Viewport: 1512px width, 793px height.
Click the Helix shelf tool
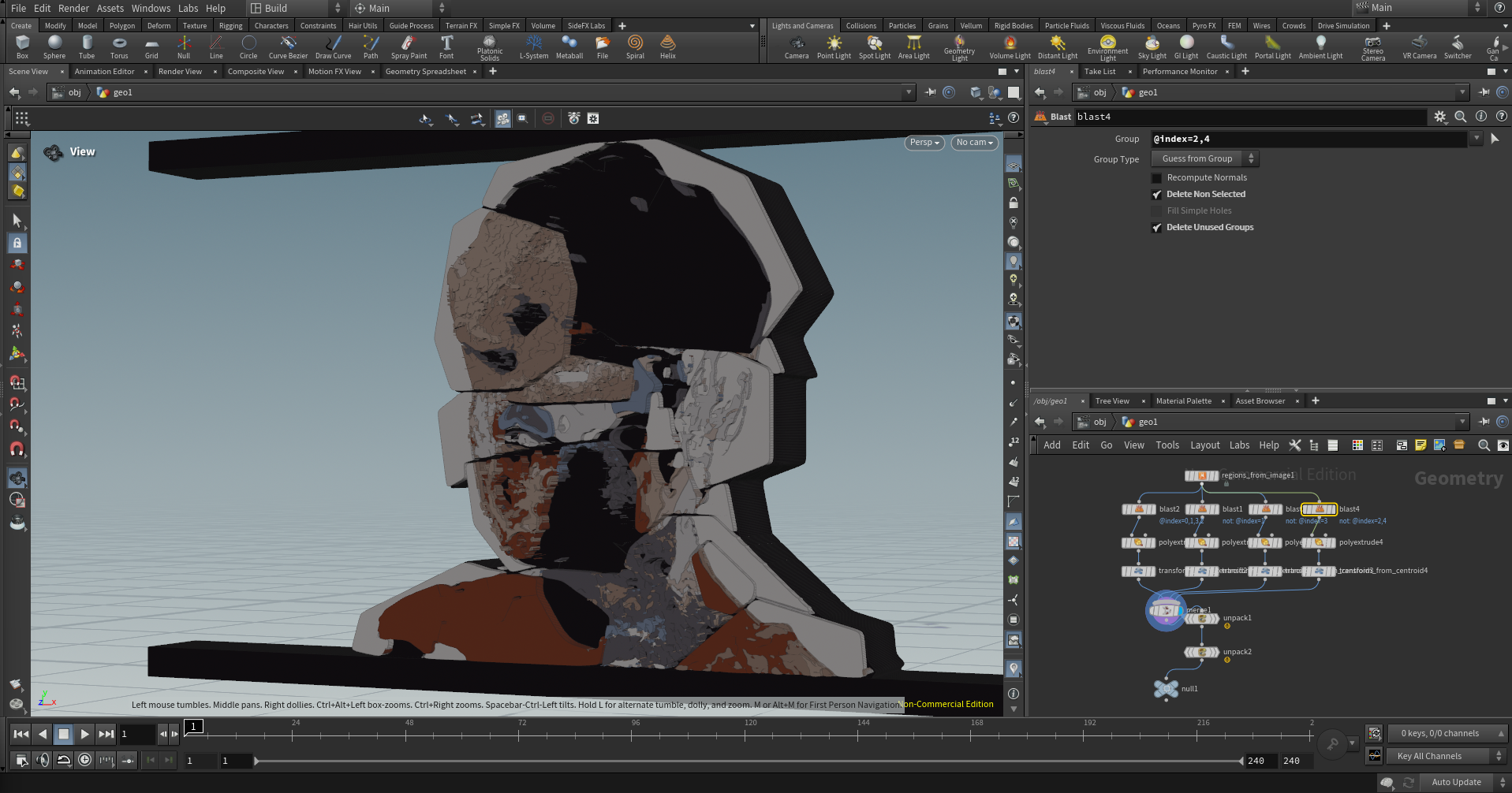pyautogui.click(x=667, y=47)
